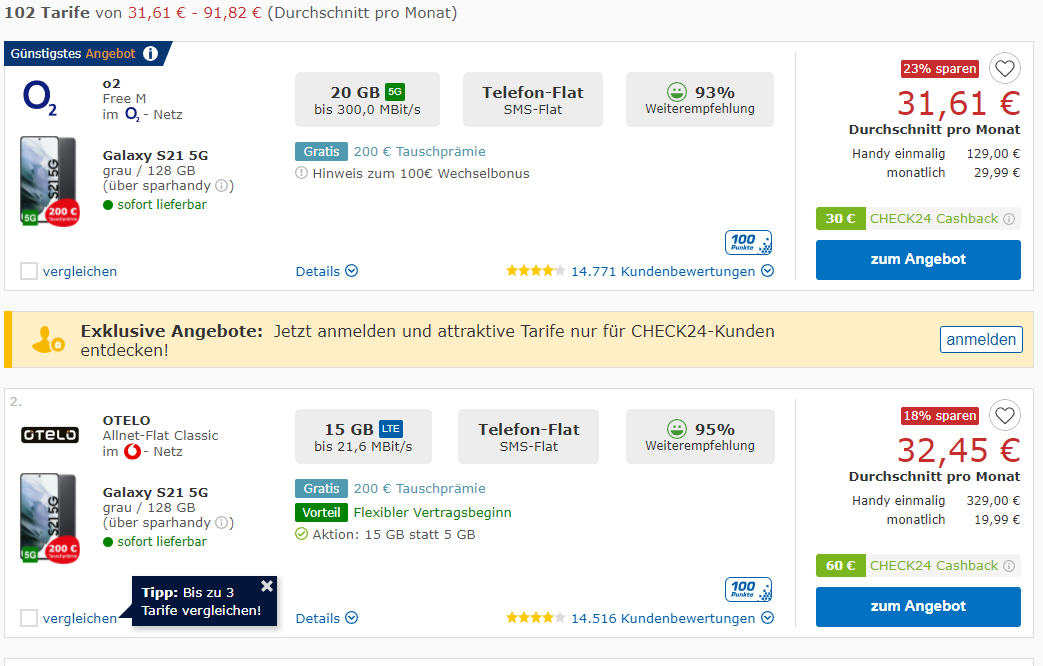The height and width of the screenshot is (666, 1043).
Task: Click zum Angebot for 31,61 € offer
Action: point(918,259)
